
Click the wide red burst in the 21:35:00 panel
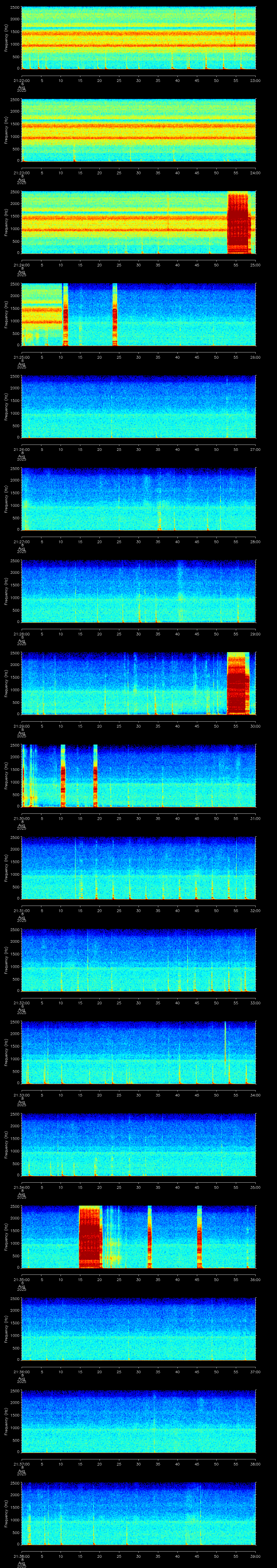tap(90, 1237)
